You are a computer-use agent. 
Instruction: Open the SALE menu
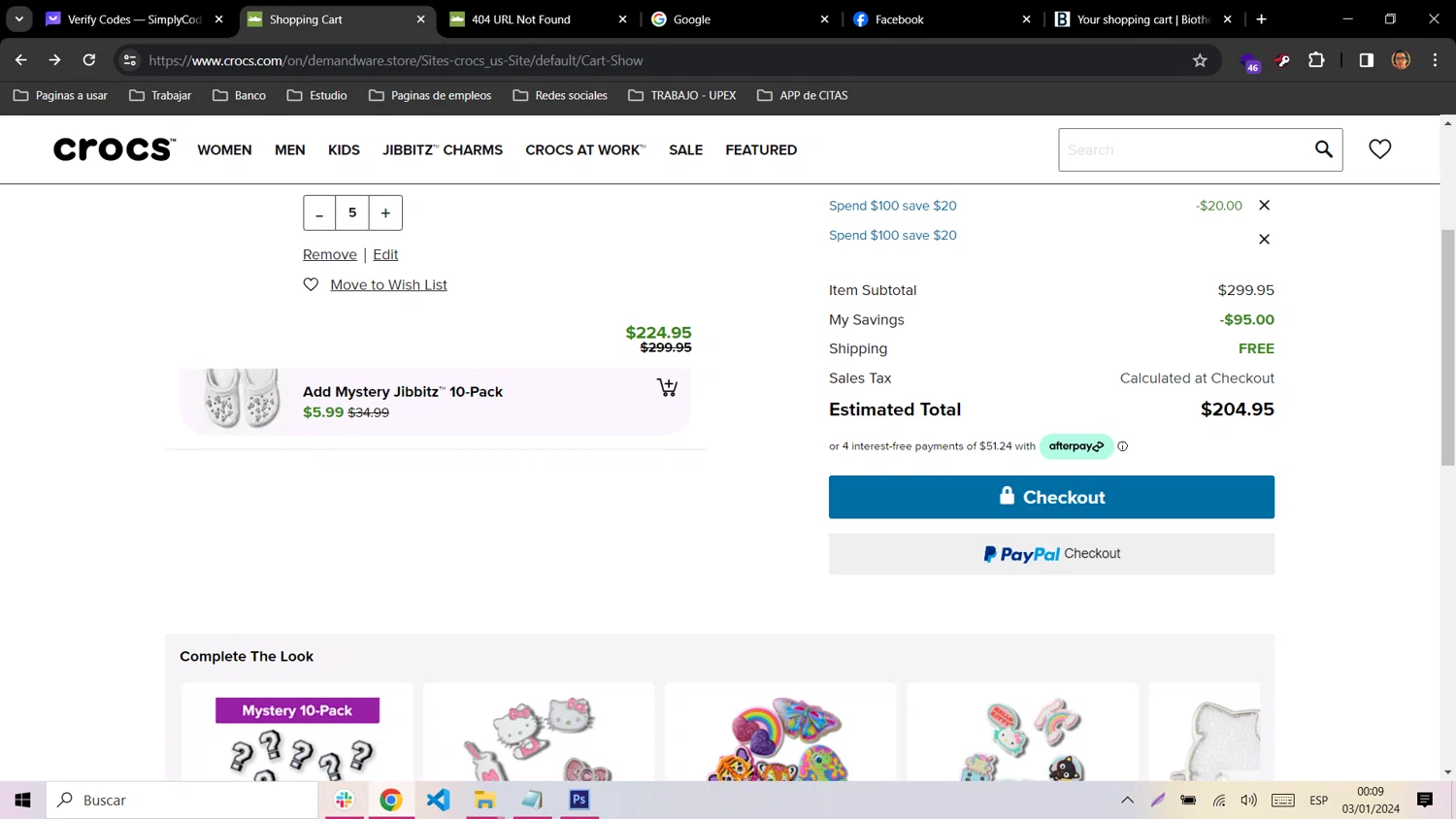point(685,150)
